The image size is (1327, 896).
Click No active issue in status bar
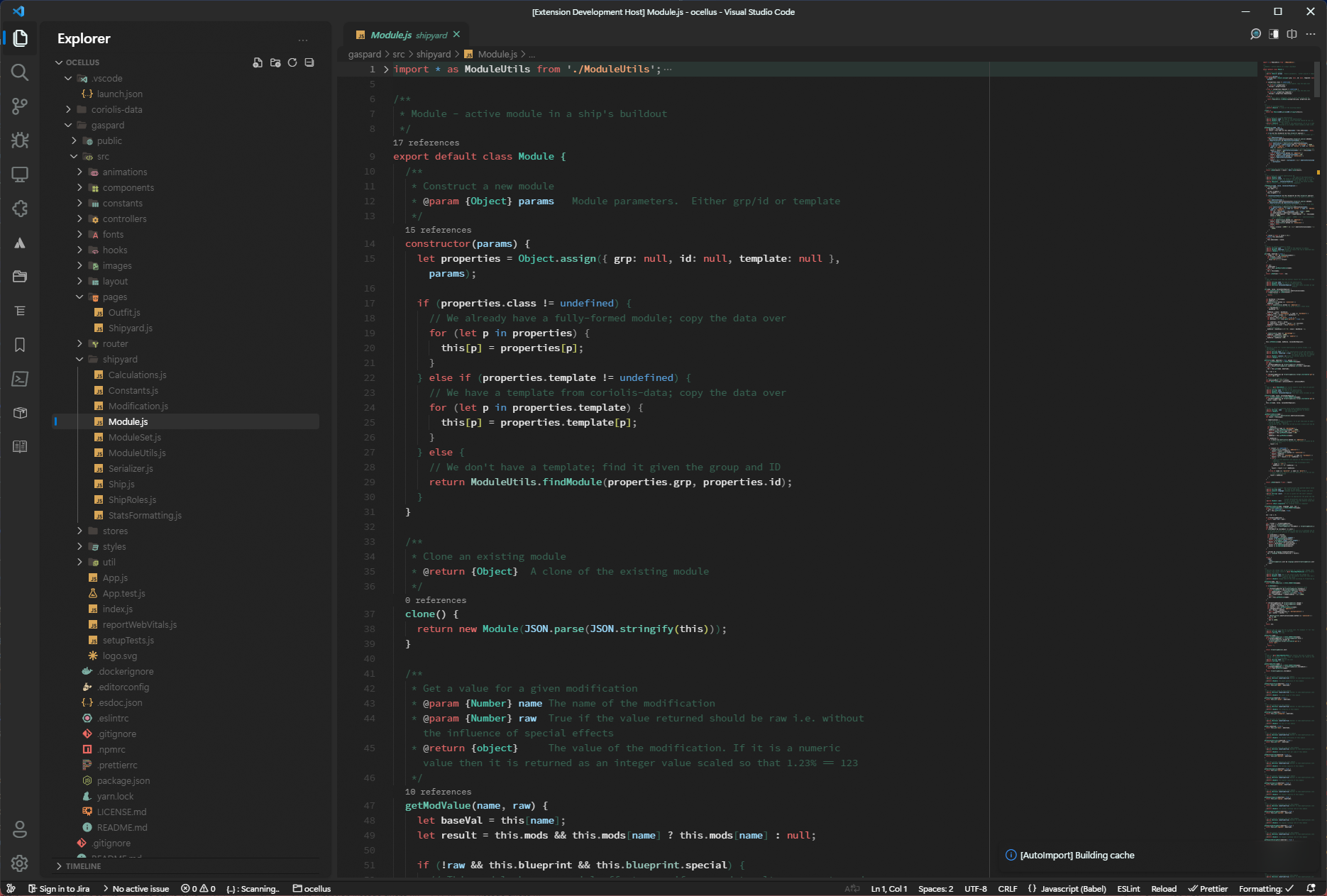(x=136, y=888)
